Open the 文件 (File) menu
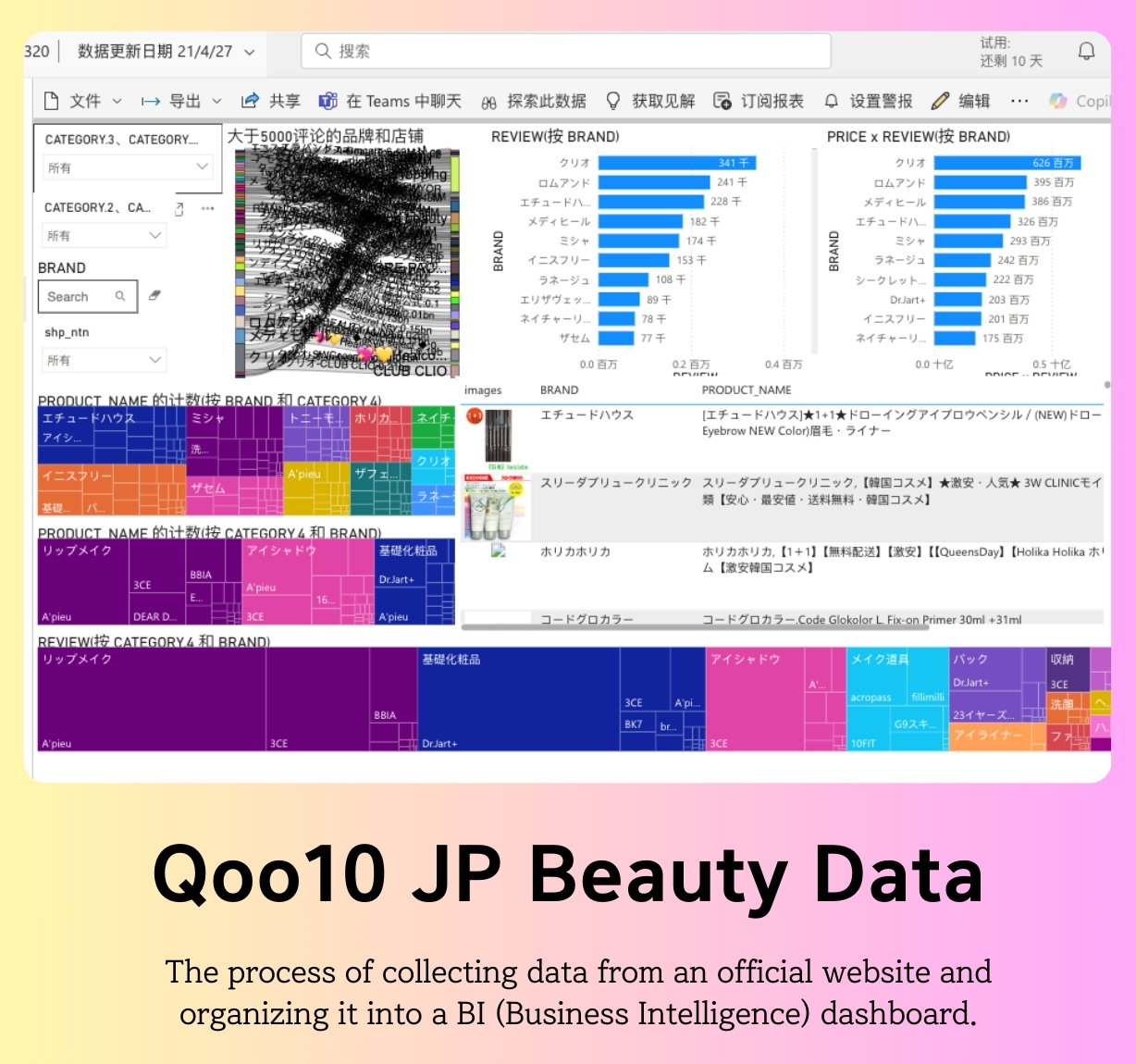The width and height of the screenshot is (1136, 1064). (82, 101)
